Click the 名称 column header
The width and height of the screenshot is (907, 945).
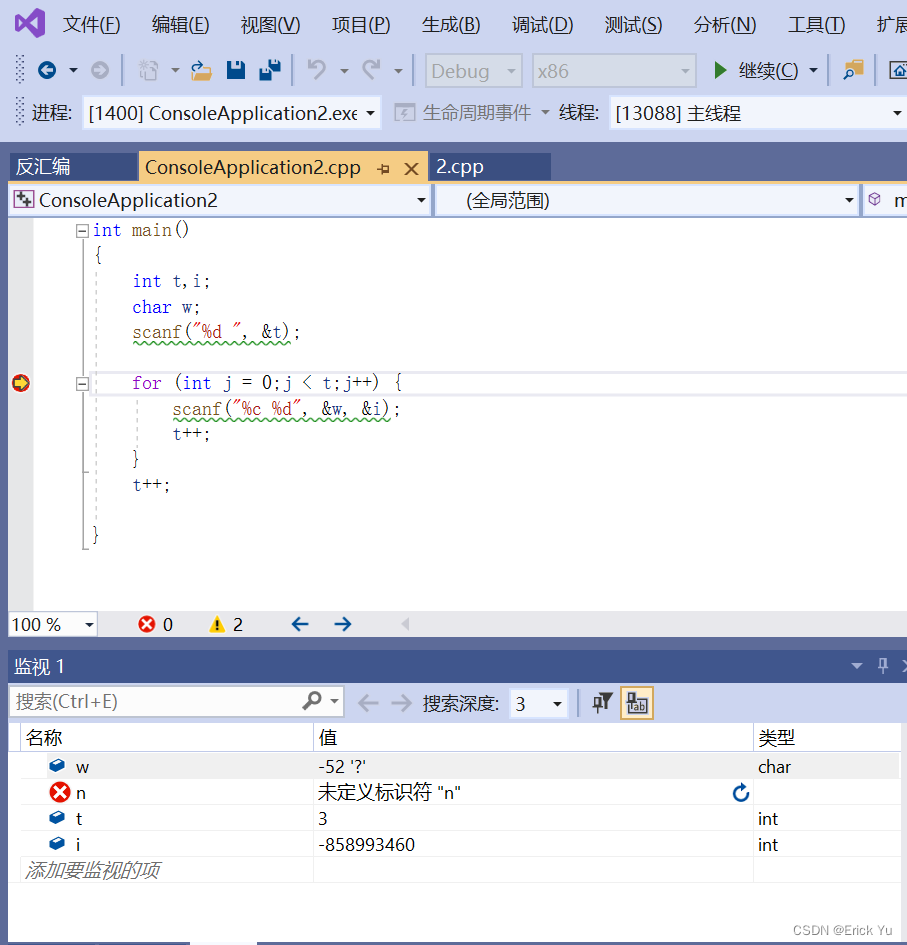(x=166, y=737)
